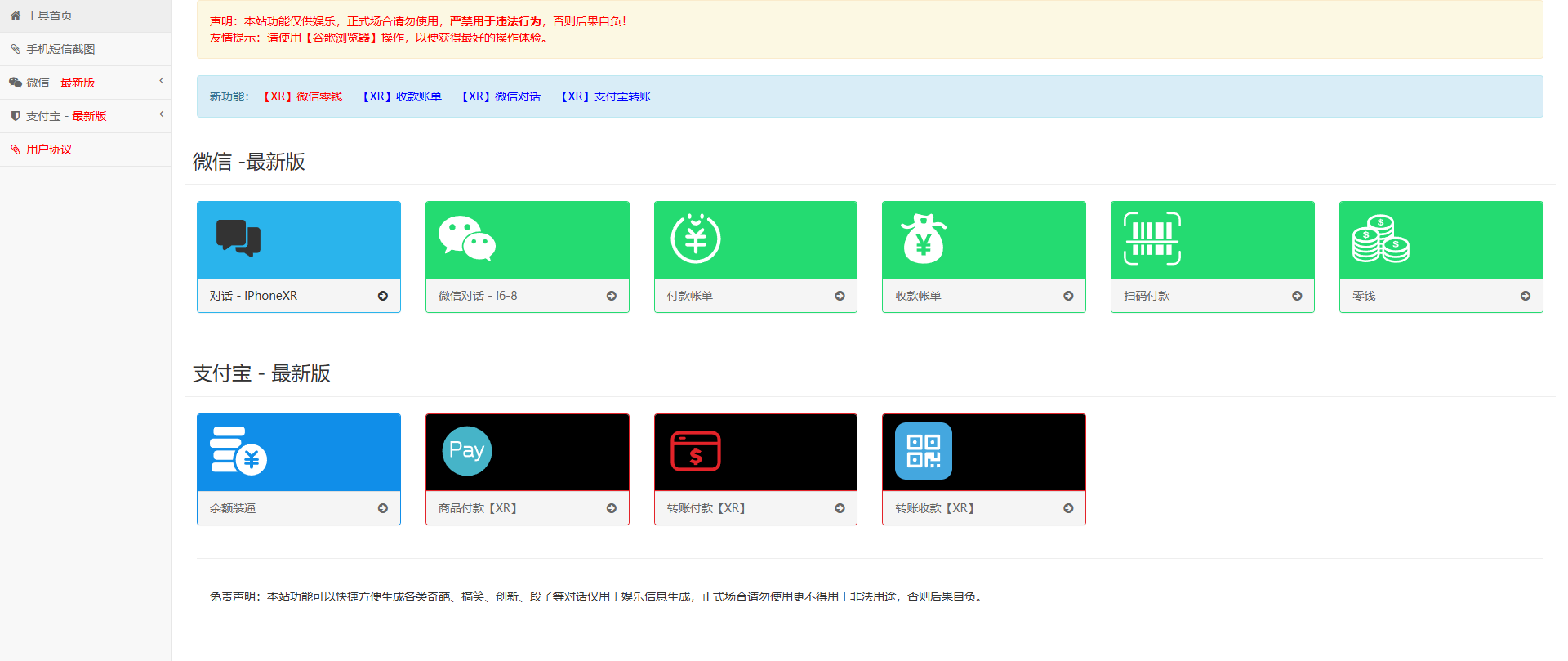The width and height of the screenshot is (1568, 661).
Task: Click arrow circle on 付款帐单 card
Action: [840, 296]
